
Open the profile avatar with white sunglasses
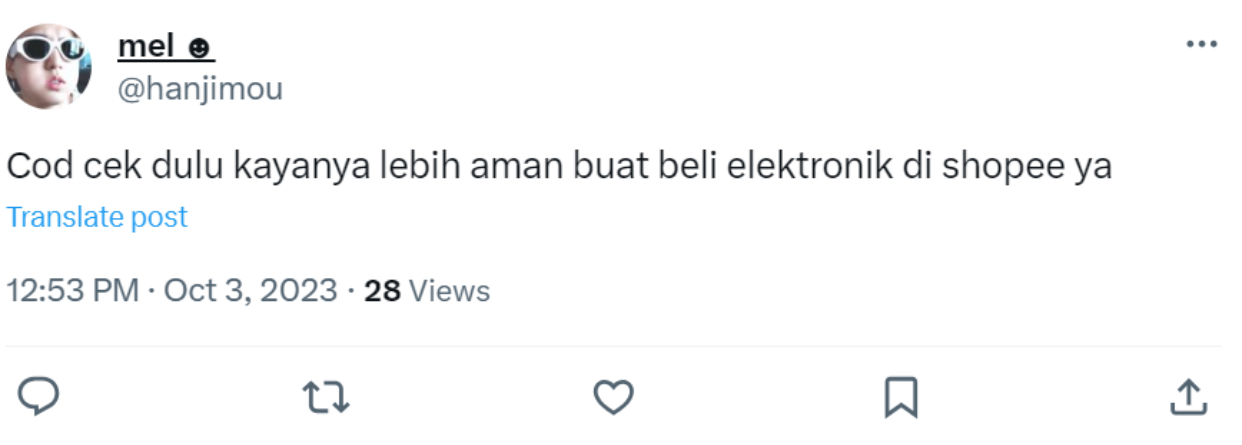49,66
